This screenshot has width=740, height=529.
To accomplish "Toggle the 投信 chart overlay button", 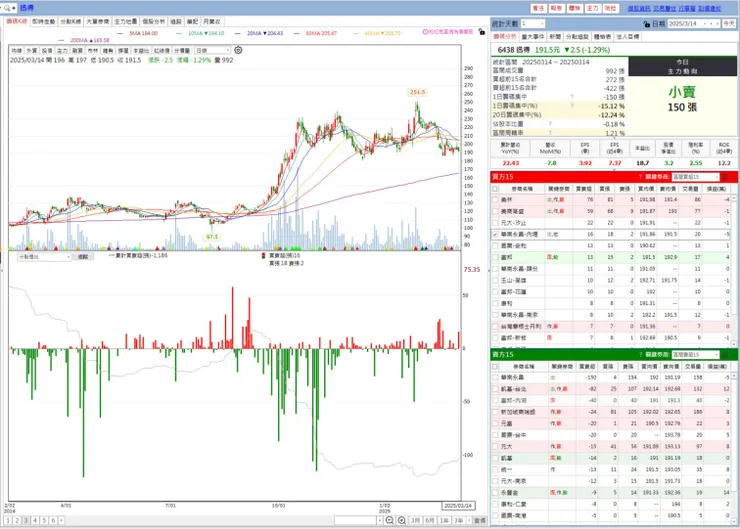I will click(47, 50).
